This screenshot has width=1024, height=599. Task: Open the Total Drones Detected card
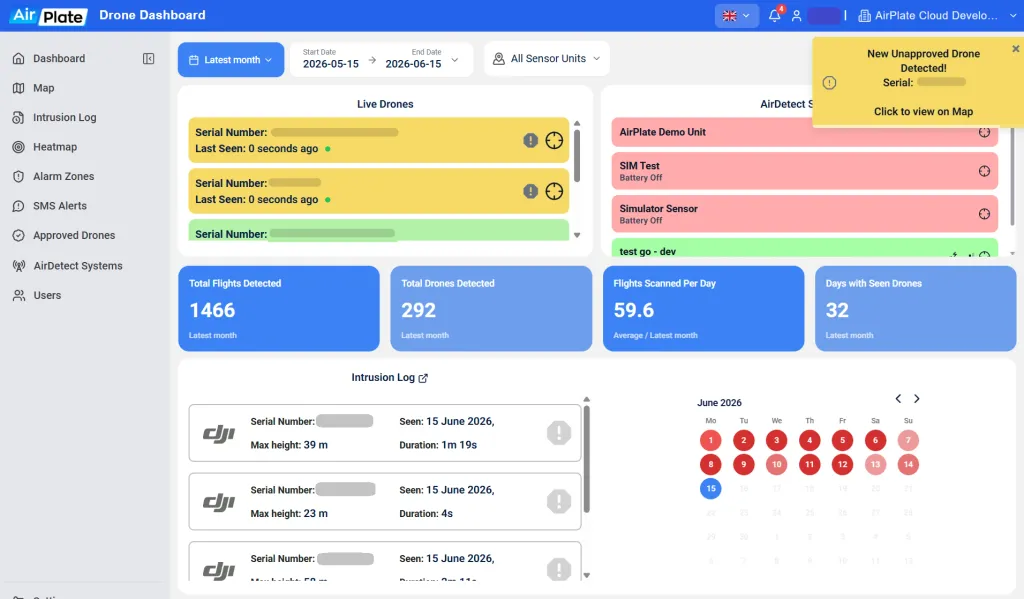click(x=491, y=308)
